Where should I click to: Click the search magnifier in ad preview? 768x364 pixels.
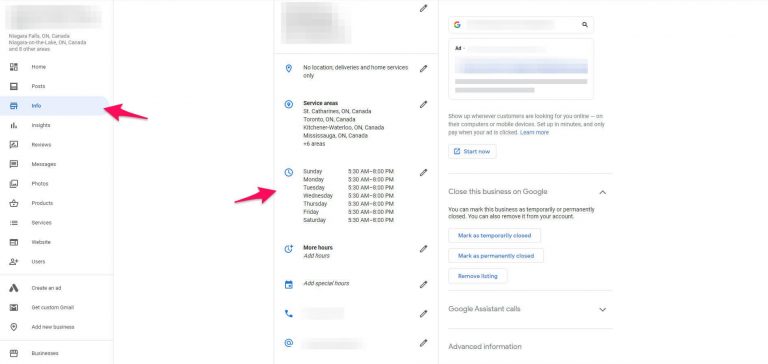(x=585, y=24)
